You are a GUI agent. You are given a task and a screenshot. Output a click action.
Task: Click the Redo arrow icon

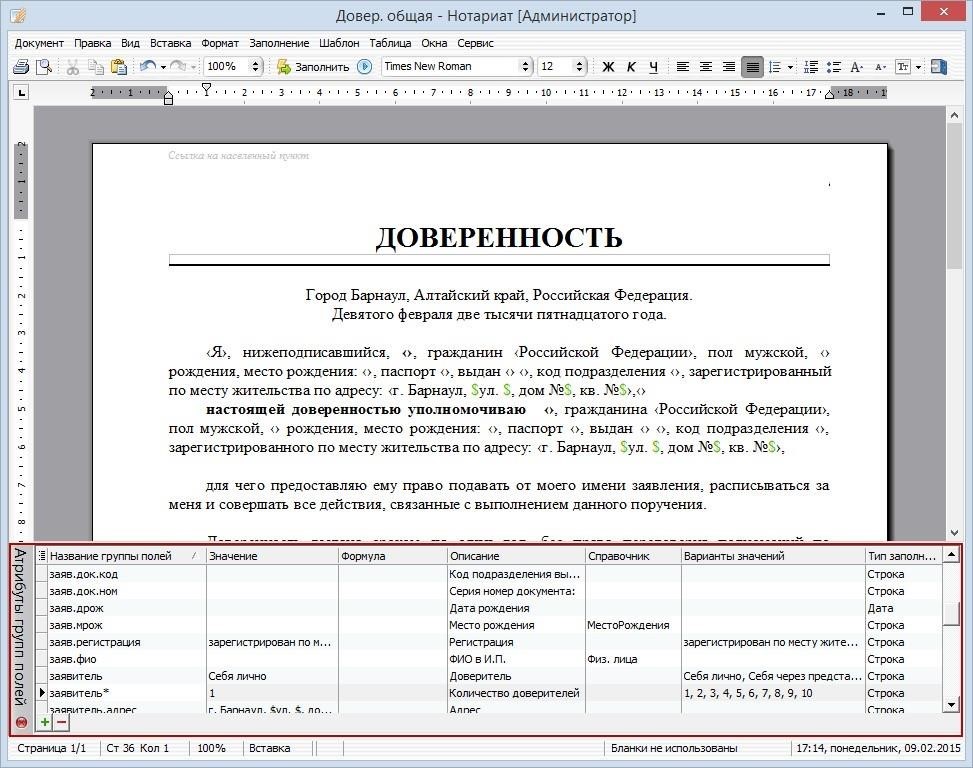click(x=177, y=66)
